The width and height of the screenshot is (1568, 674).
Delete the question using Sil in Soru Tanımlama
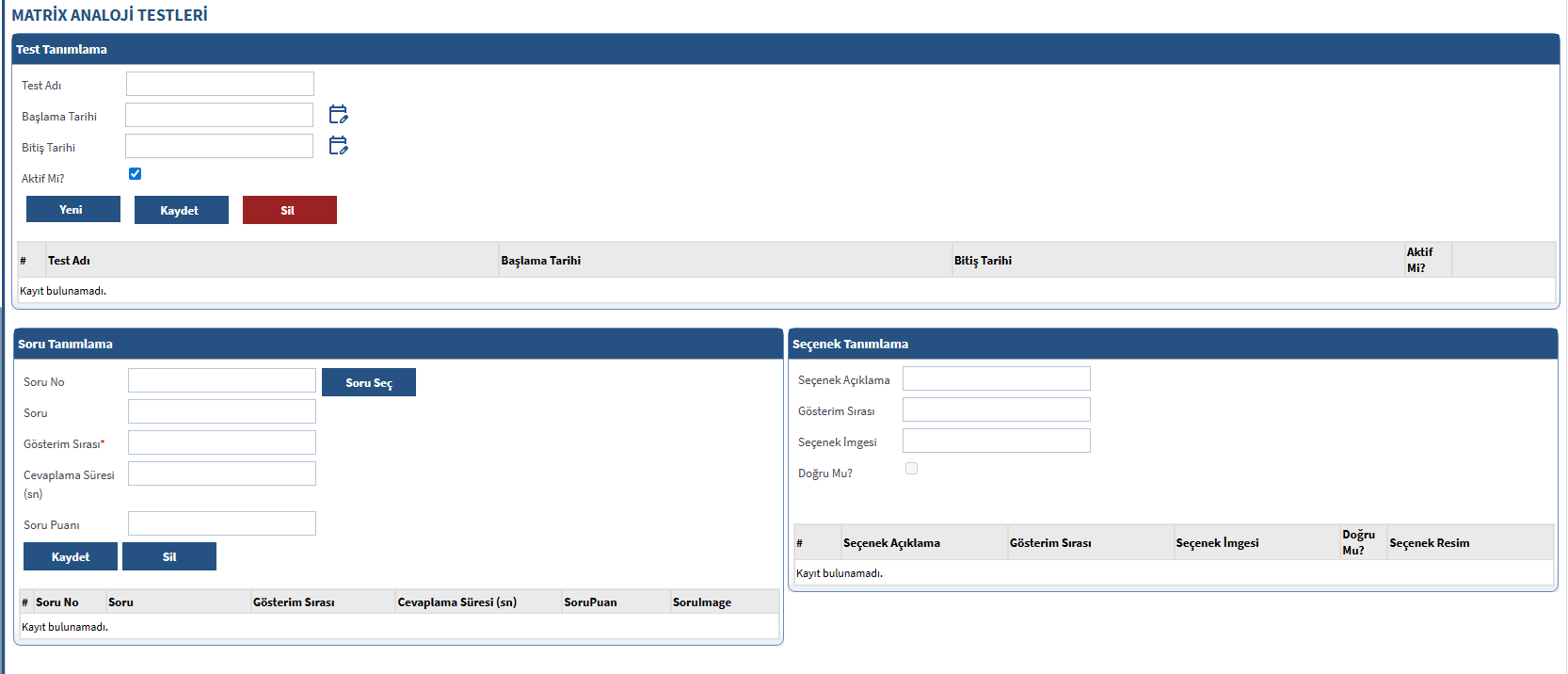click(169, 557)
